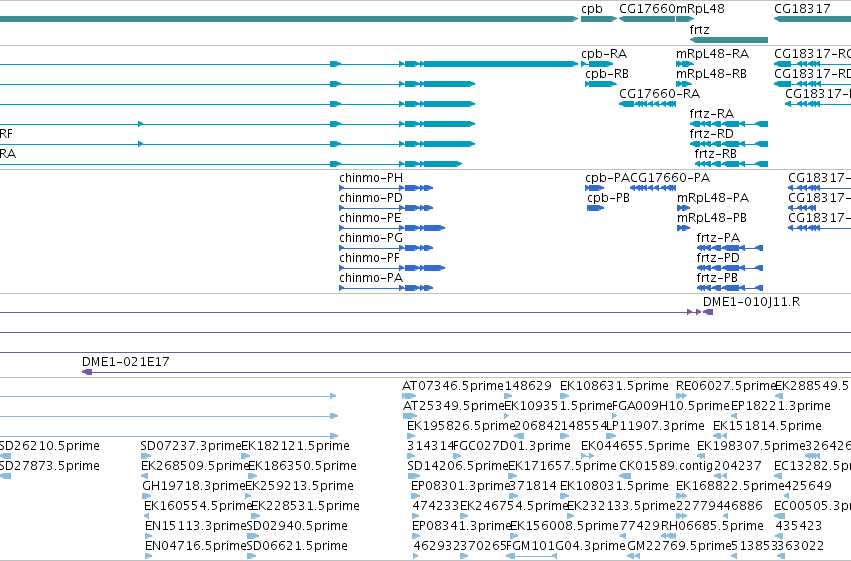Select the CG18317 gene feature
This screenshot has height=561, width=851.
pyautogui.click(x=812, y=19)
